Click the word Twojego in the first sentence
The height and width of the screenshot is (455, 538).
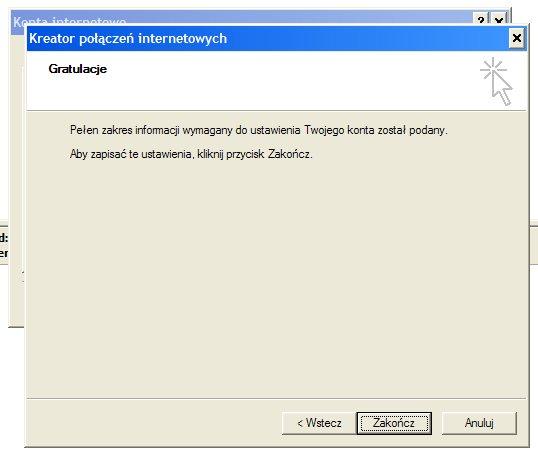tap(324, 130)
